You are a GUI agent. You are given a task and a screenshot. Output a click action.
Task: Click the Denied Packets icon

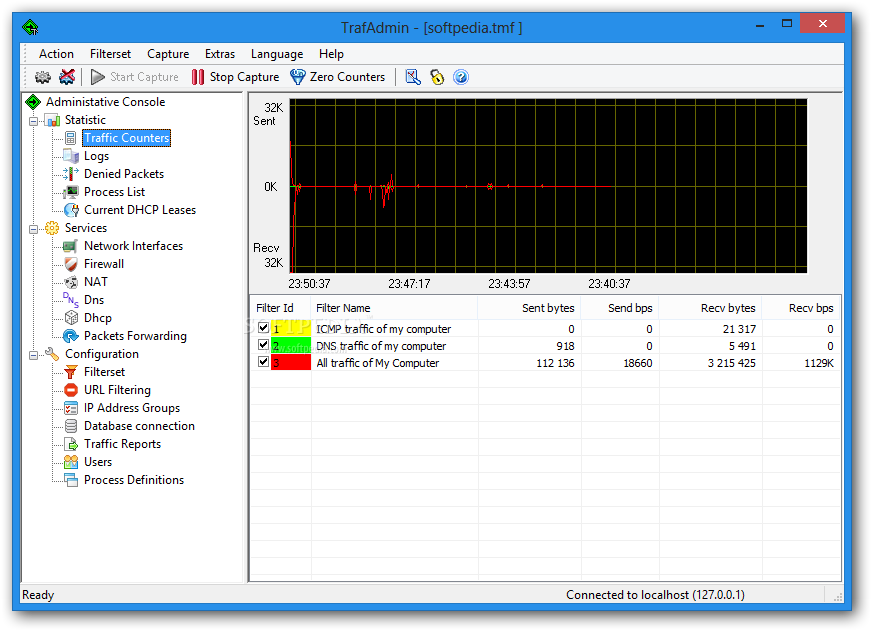point(71,174)
